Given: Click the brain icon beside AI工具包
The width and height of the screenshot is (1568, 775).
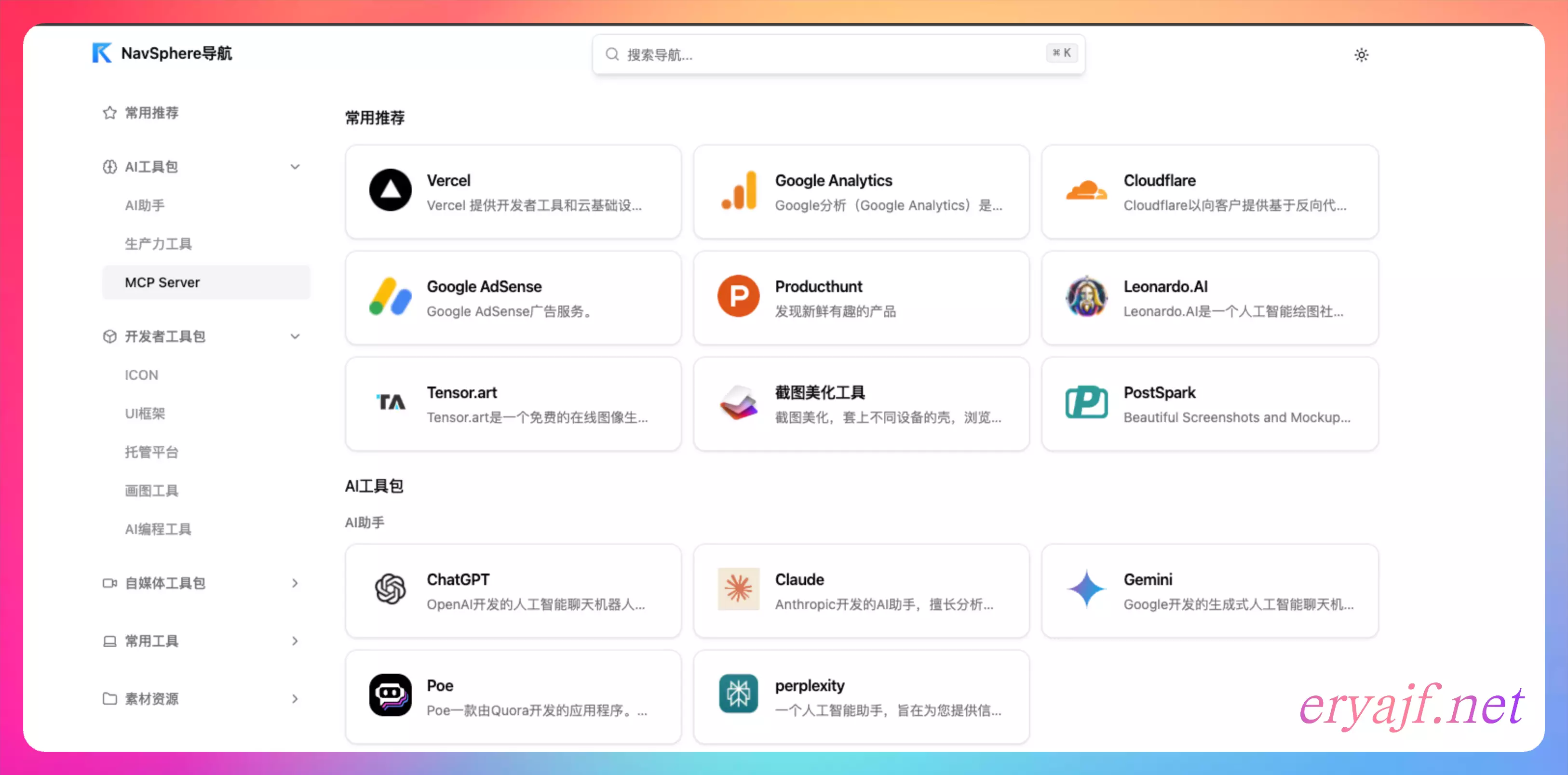Looking at the screenshot, I should coord(109,167).
